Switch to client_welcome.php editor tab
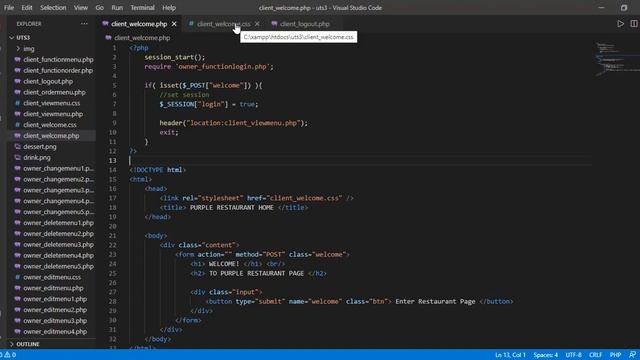 pos(139,24)
